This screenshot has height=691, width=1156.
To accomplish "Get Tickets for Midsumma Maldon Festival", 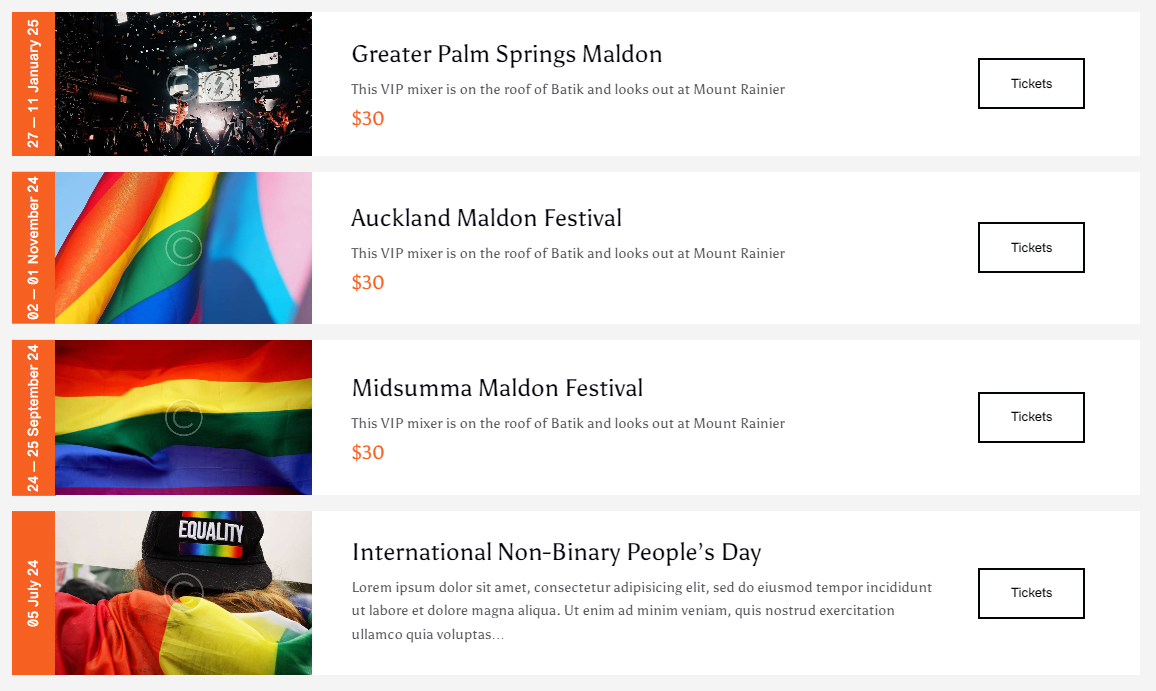I will coord(1031,417).
